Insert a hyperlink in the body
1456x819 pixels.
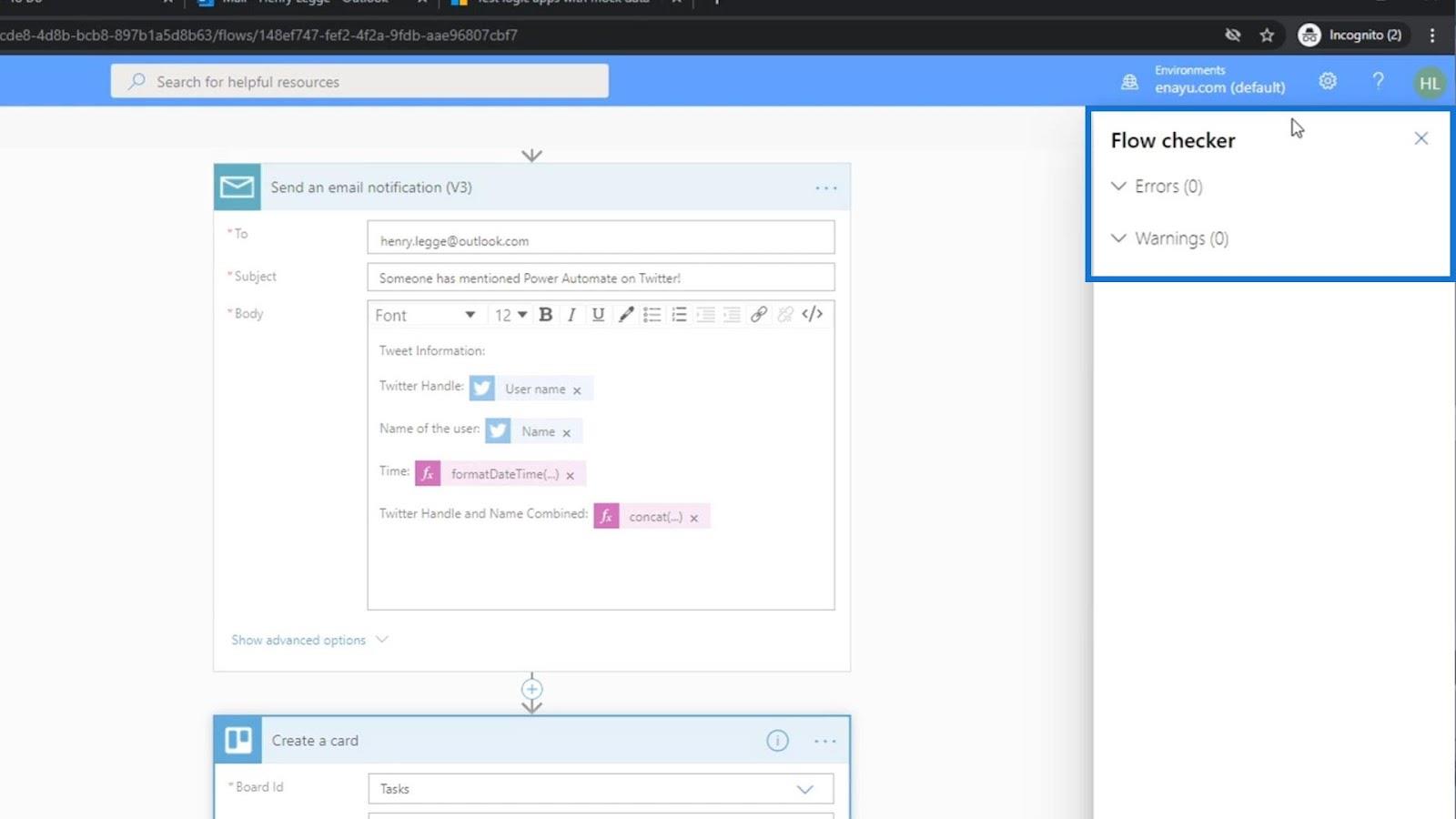(x=759, y=314)
